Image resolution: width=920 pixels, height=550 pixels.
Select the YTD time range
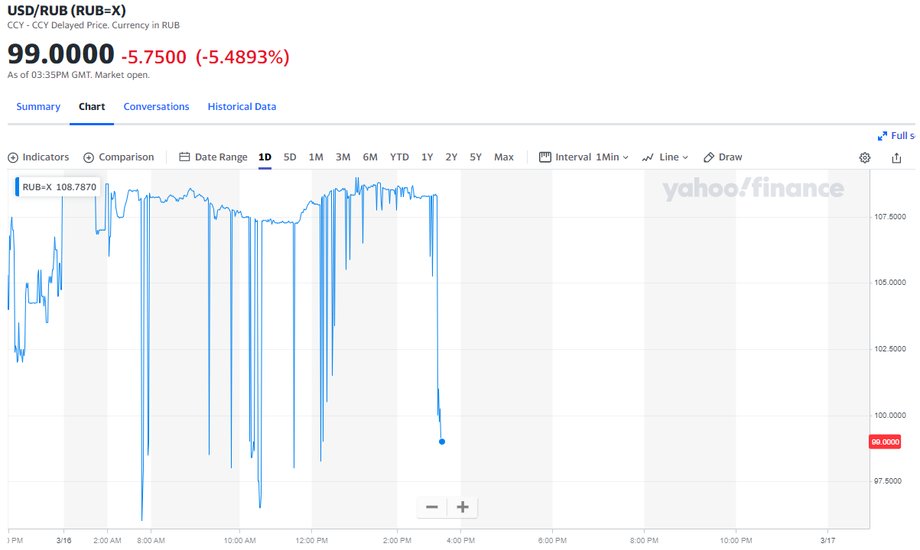[399, 157]
